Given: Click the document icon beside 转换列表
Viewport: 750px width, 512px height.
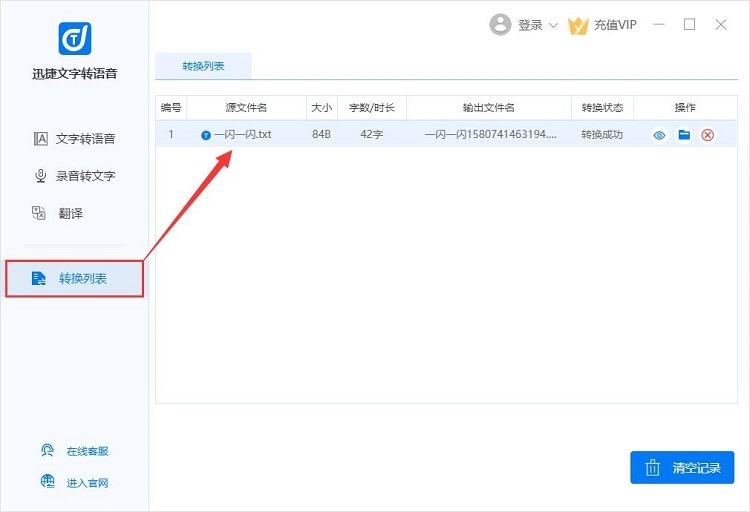Looking at the screenshot, I should [38, 278].
